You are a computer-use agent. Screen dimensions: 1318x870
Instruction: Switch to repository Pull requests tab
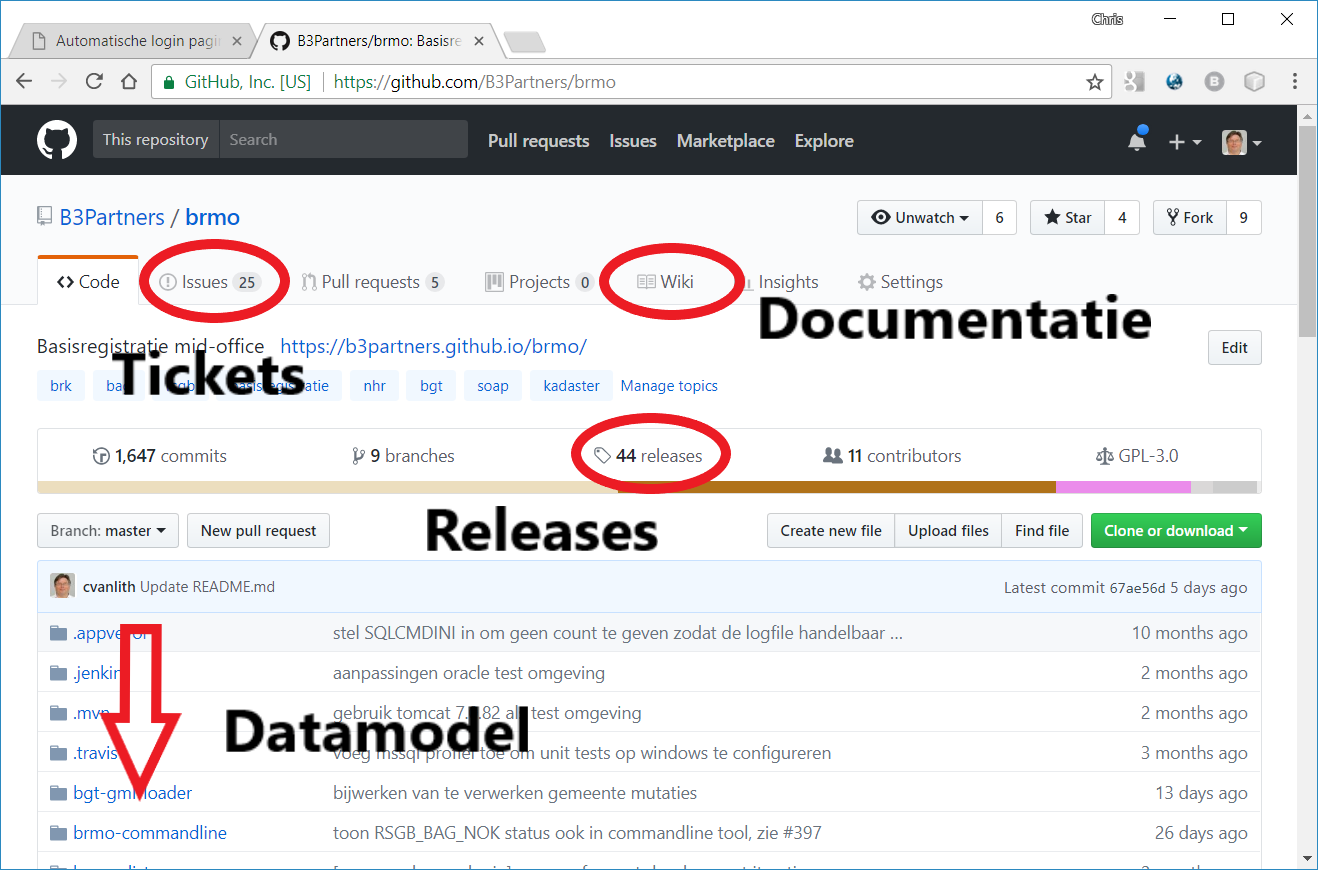coord(372,282)
